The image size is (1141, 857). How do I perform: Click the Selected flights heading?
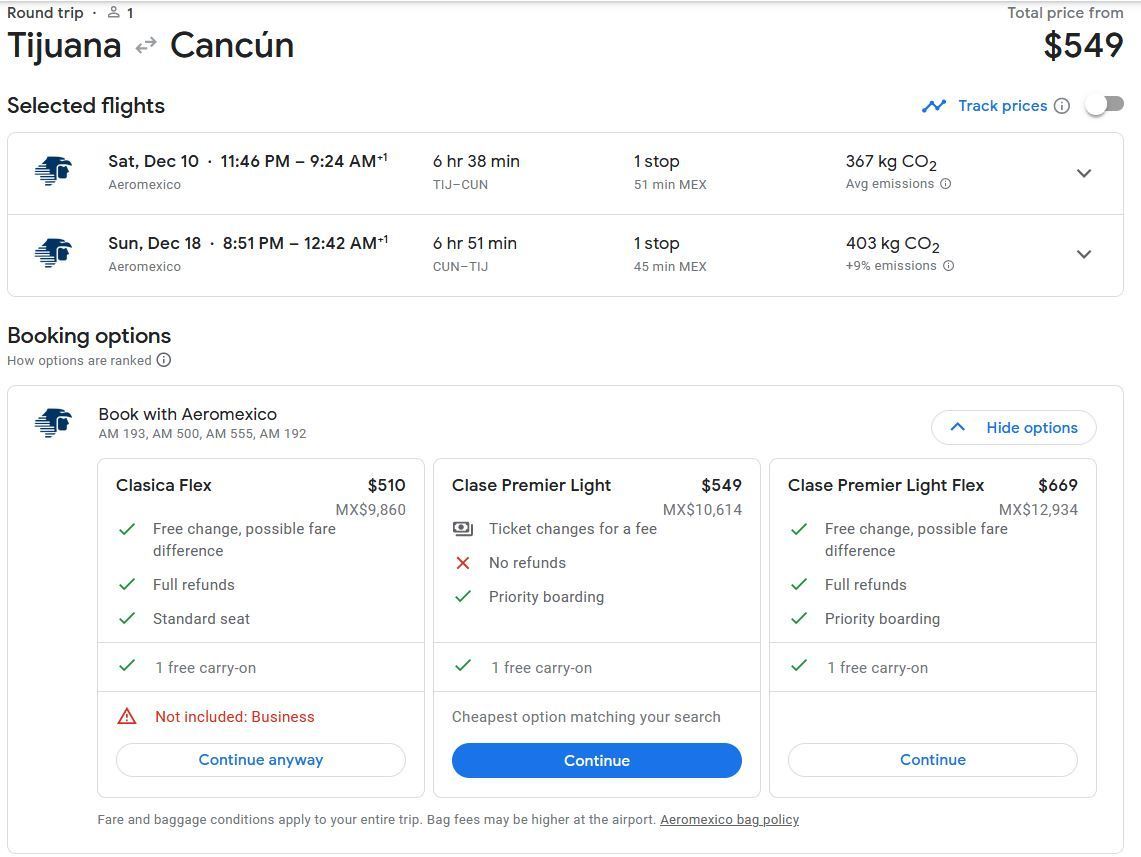(86, 106)
